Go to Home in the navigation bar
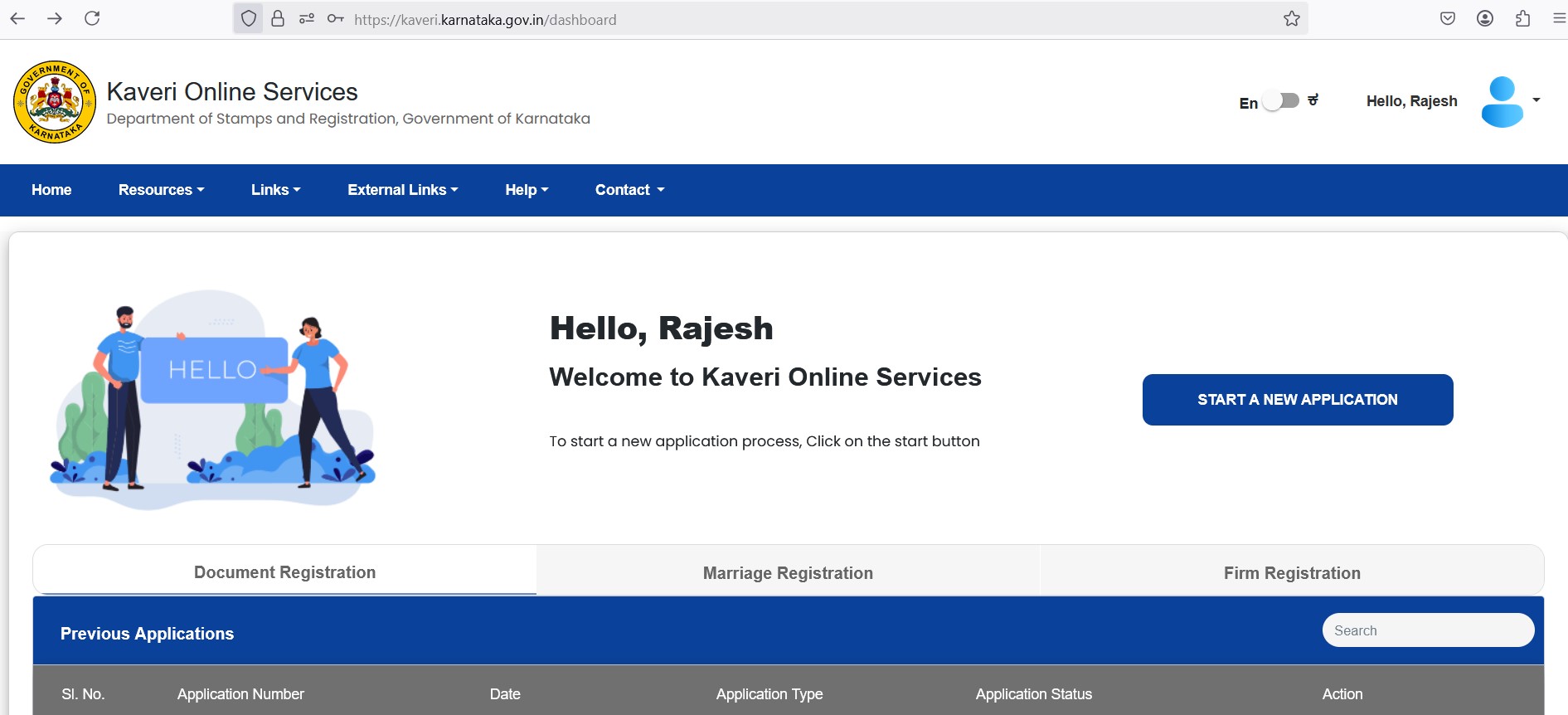This screenshot has height=715, width=1568. [51, 190]
